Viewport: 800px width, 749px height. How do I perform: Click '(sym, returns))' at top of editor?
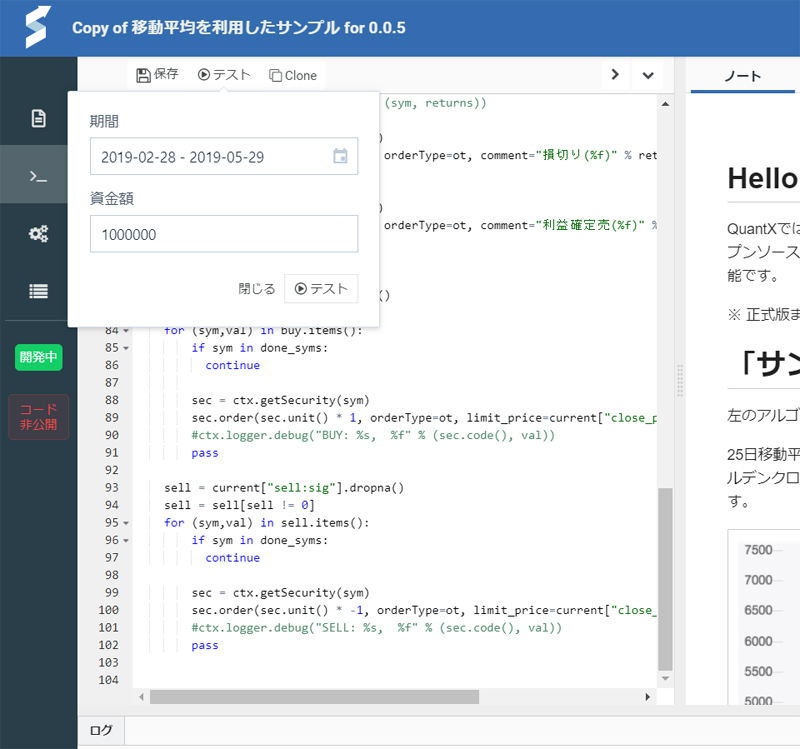[435, 103]
